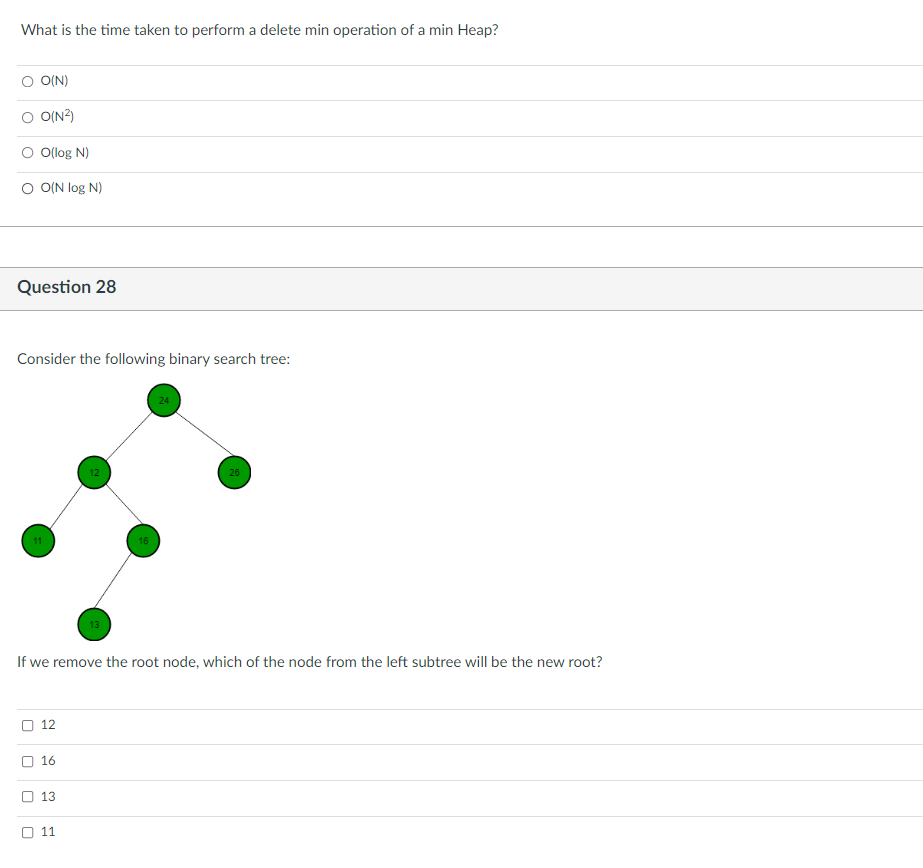Viewport: 923px width, 868px height.
Task: Click the O(log N) answer label text
Action: 65,152
